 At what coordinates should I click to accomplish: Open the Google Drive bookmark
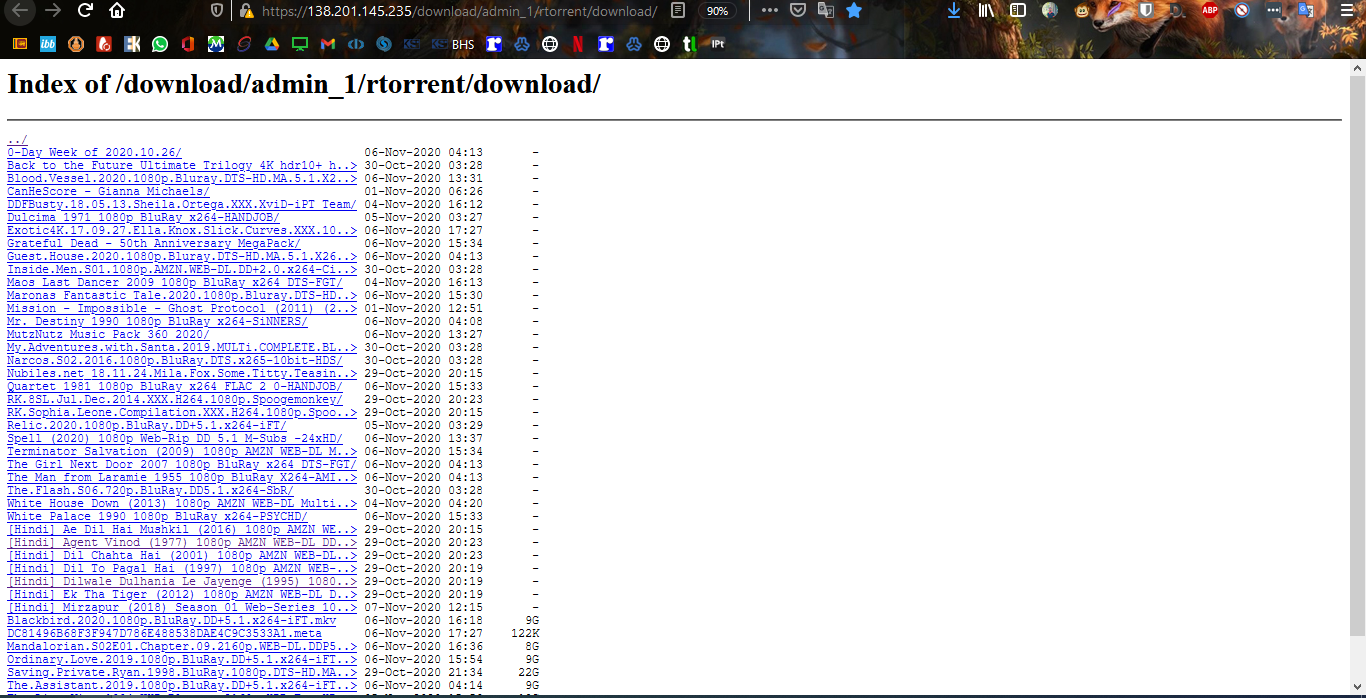272,44
